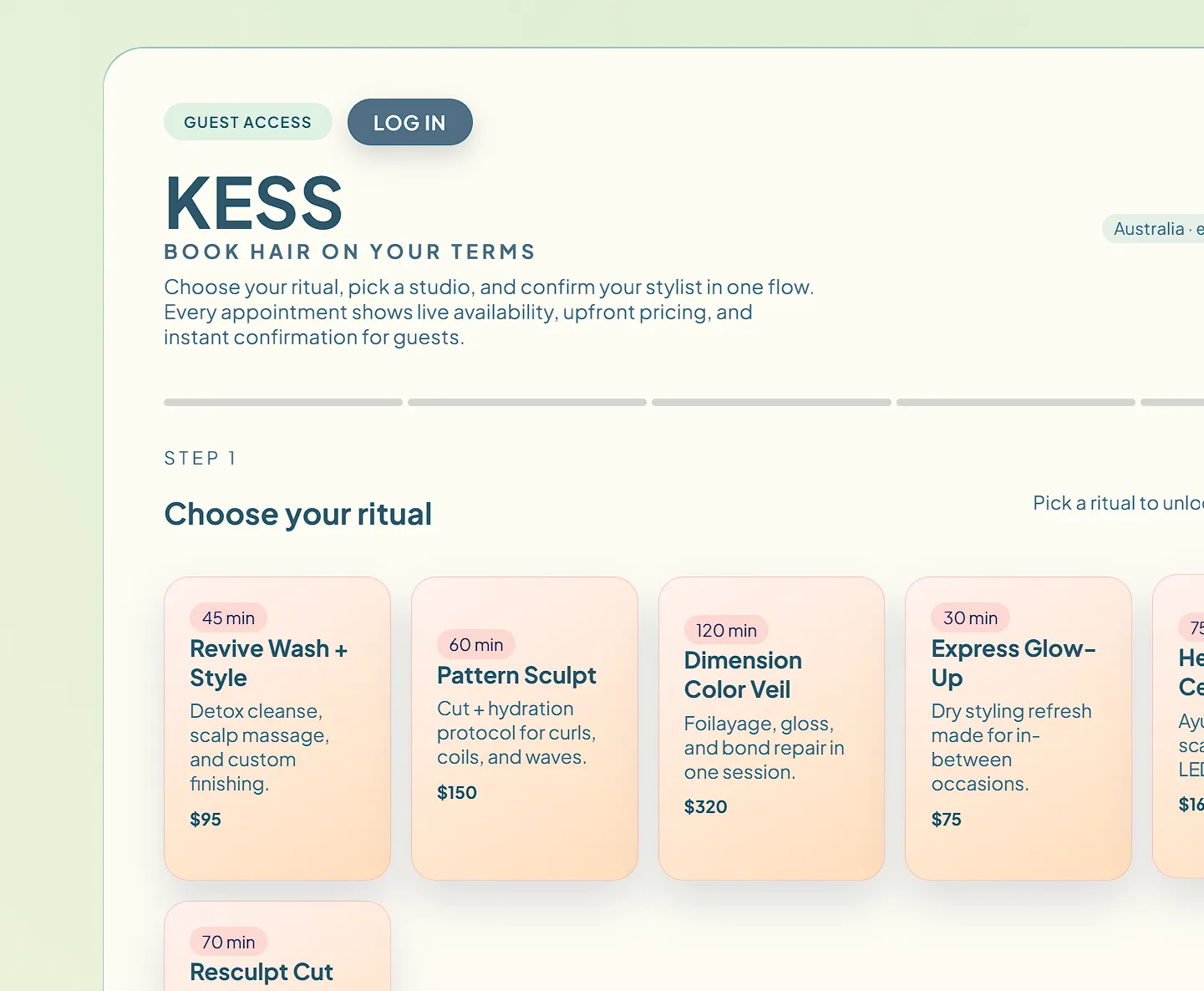Click the 70 min badge on Resculpt Cut
Image resolution: width=1204 pixels, height=991 pixels.
(x=228, y=941)
